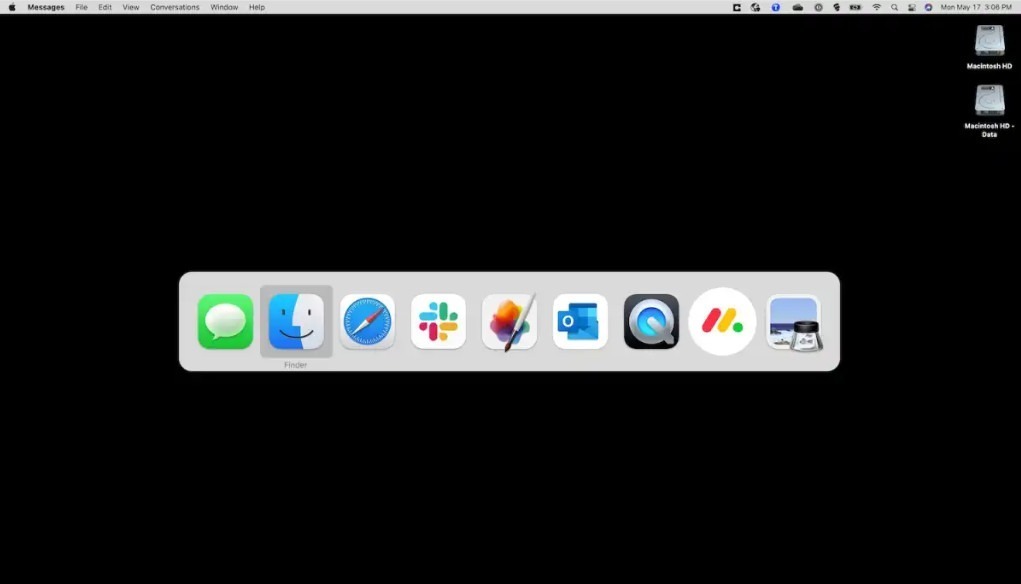Open Spotlight search magnifier icon

(x=894, y=7)
